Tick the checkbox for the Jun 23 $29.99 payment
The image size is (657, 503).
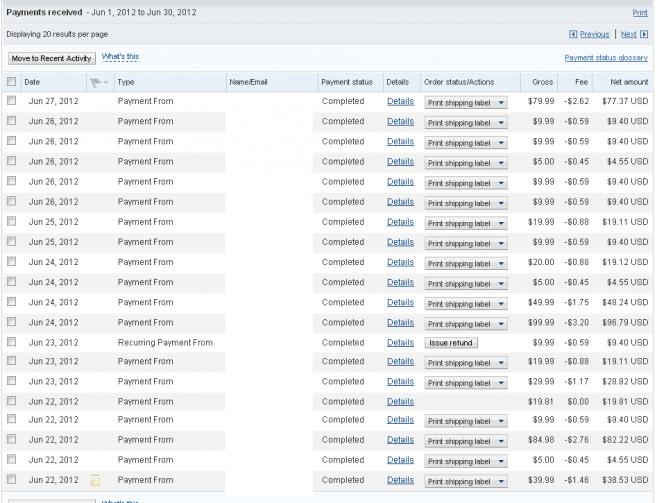[x=11, y=381]
